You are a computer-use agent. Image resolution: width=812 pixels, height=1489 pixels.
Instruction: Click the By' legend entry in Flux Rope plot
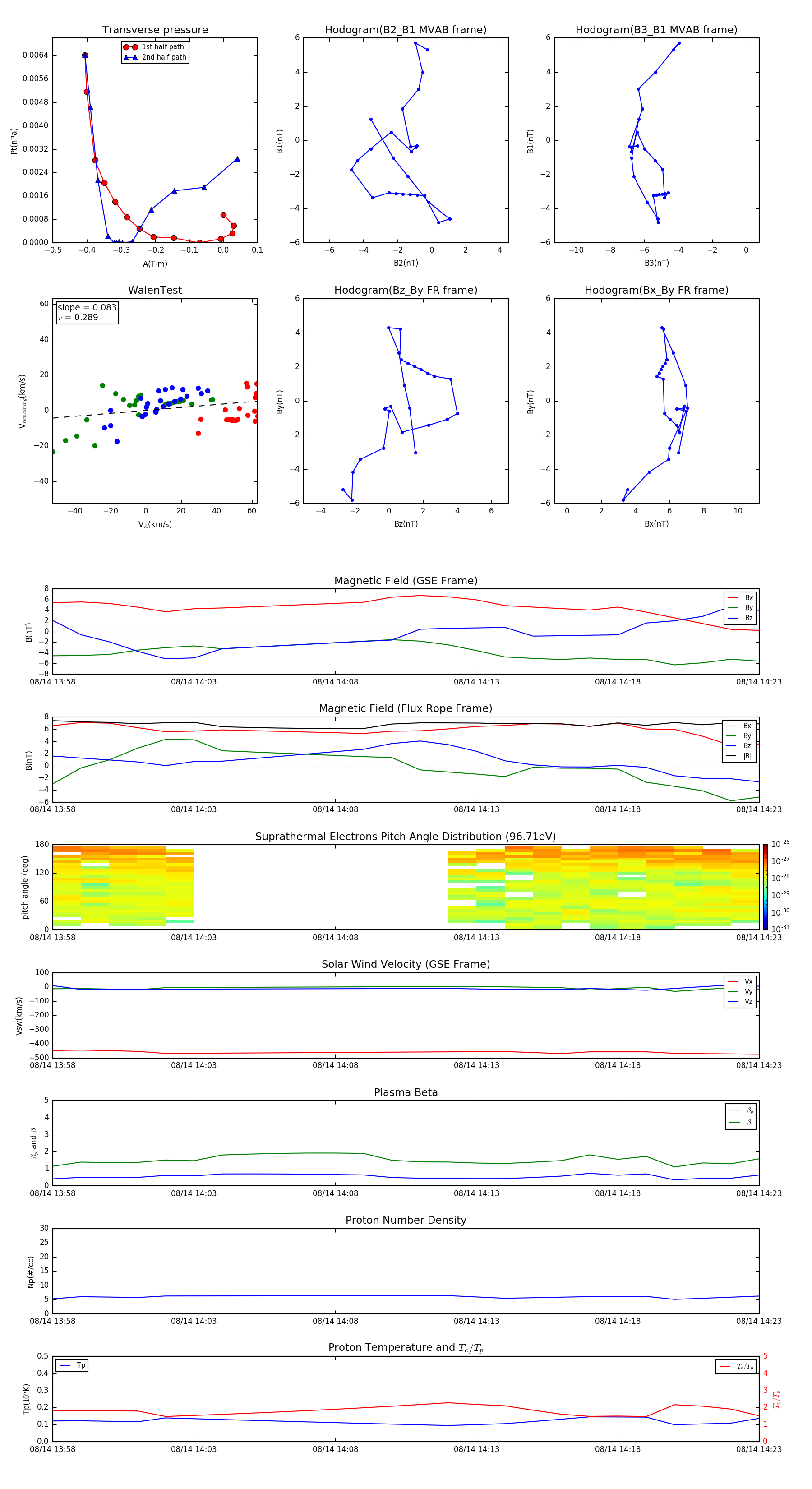pos(740,736)
